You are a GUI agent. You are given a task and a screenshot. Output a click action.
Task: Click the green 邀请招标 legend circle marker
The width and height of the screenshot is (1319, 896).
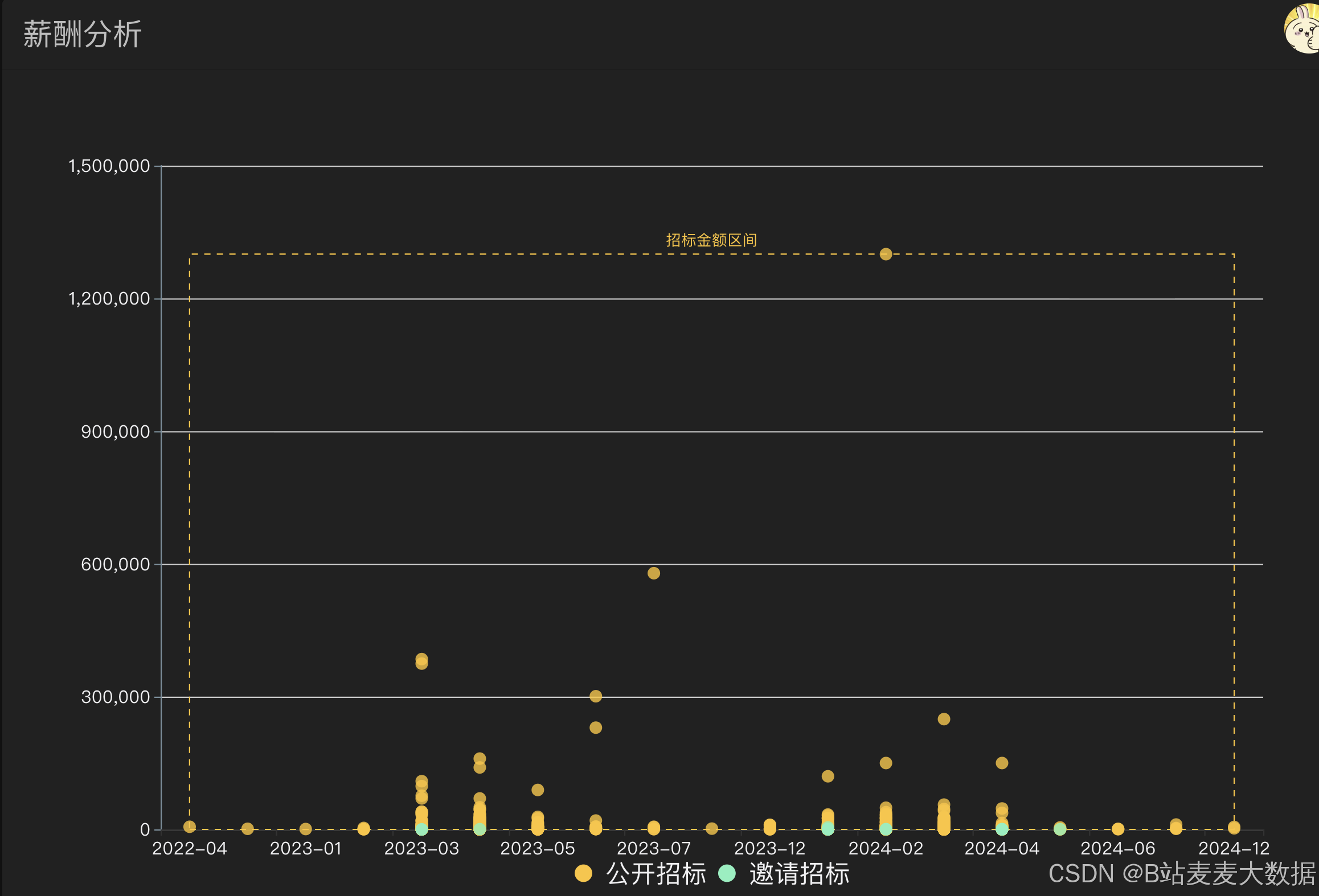[x=727, y=873]
